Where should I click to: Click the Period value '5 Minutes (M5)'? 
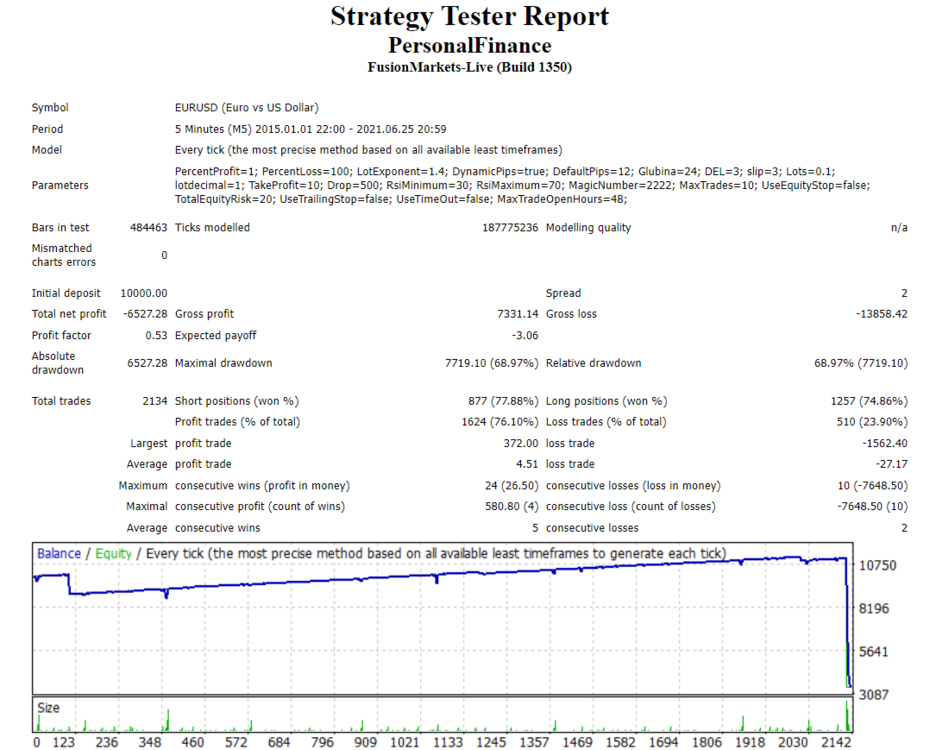(213, 129)
